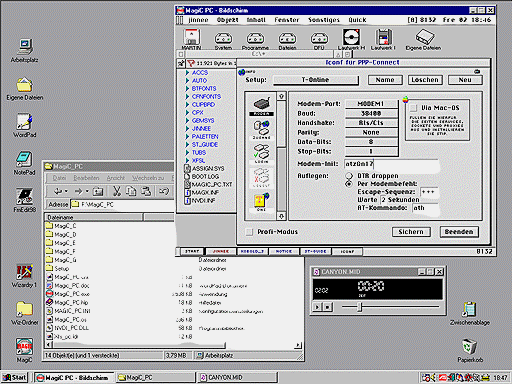The image size is (512, 384).
Task: Click the Escape-Sequenz input field
Action: click(x=429, y=192)
